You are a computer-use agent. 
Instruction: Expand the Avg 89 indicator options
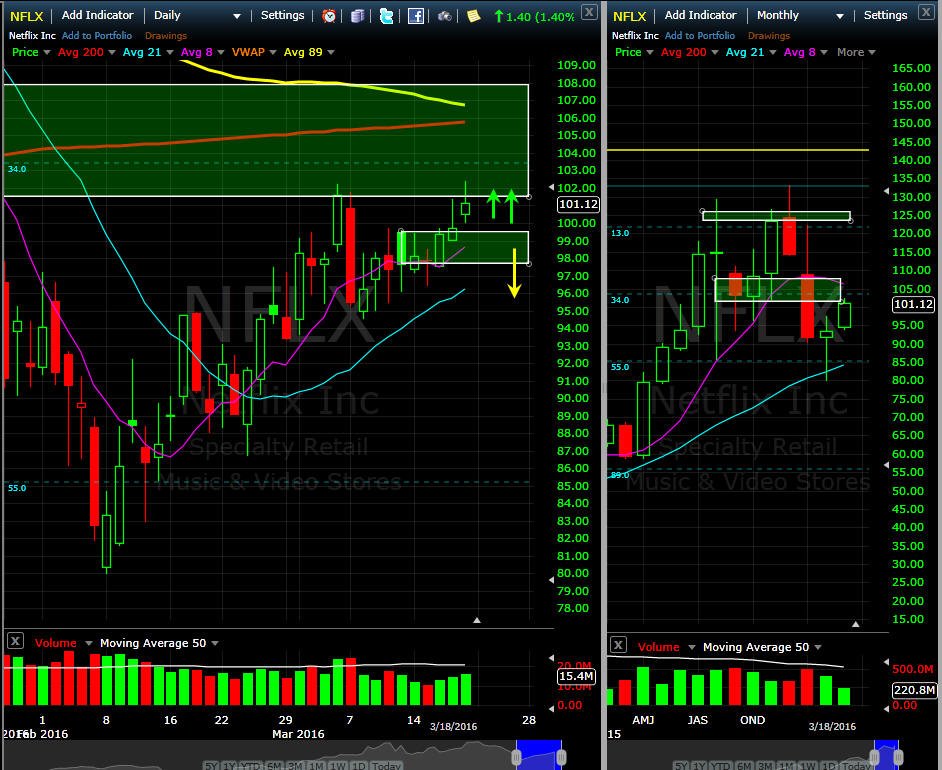click(x=331, y=52)
